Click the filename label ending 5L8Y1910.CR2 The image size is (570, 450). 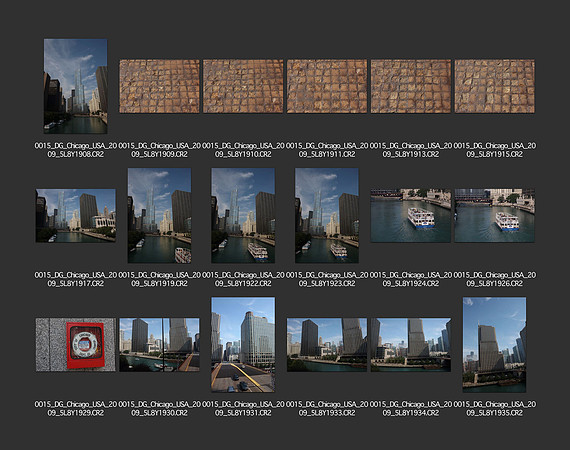(x=243, y=150)
